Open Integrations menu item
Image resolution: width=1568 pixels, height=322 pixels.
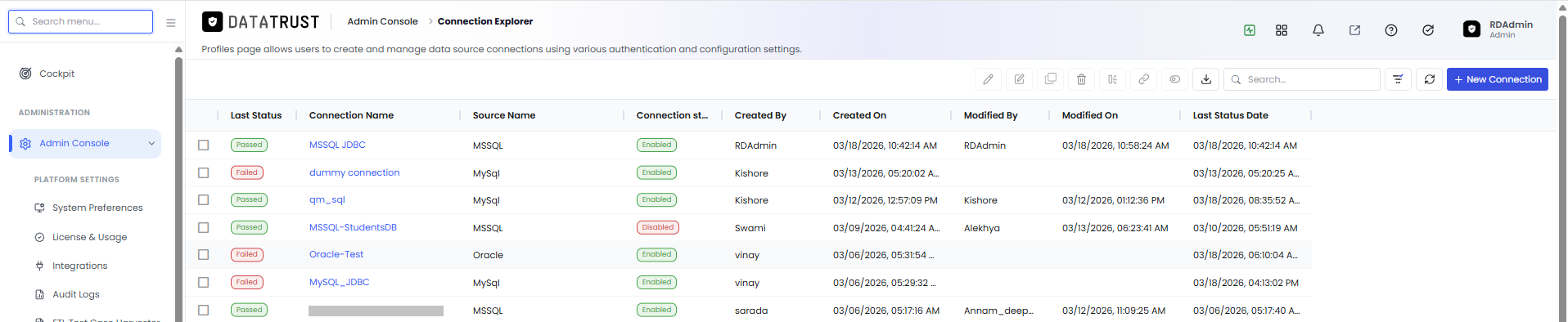point(79,266)
